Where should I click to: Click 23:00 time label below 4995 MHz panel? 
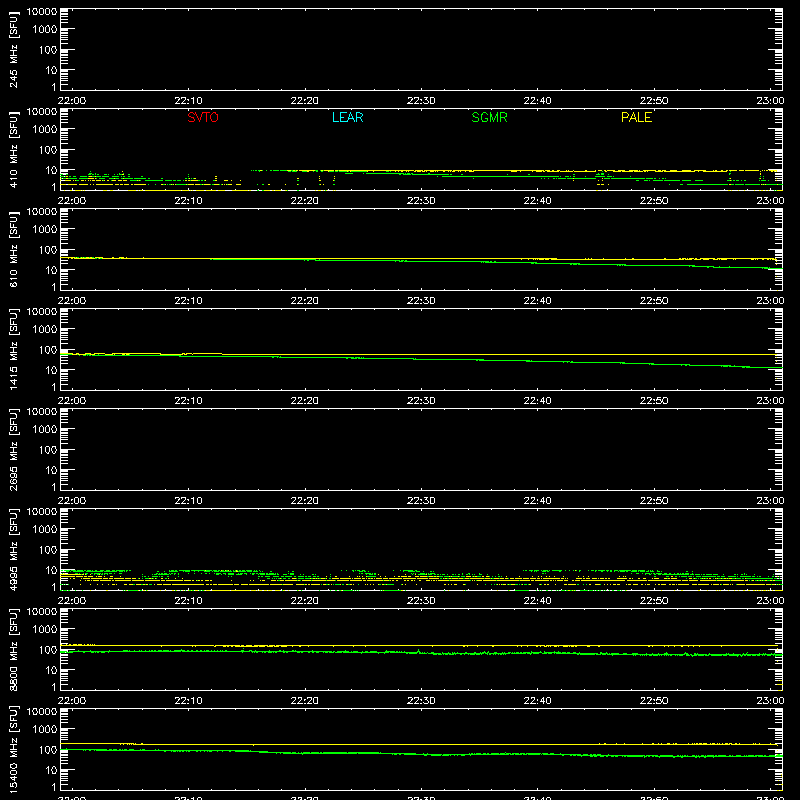(770, 601)
